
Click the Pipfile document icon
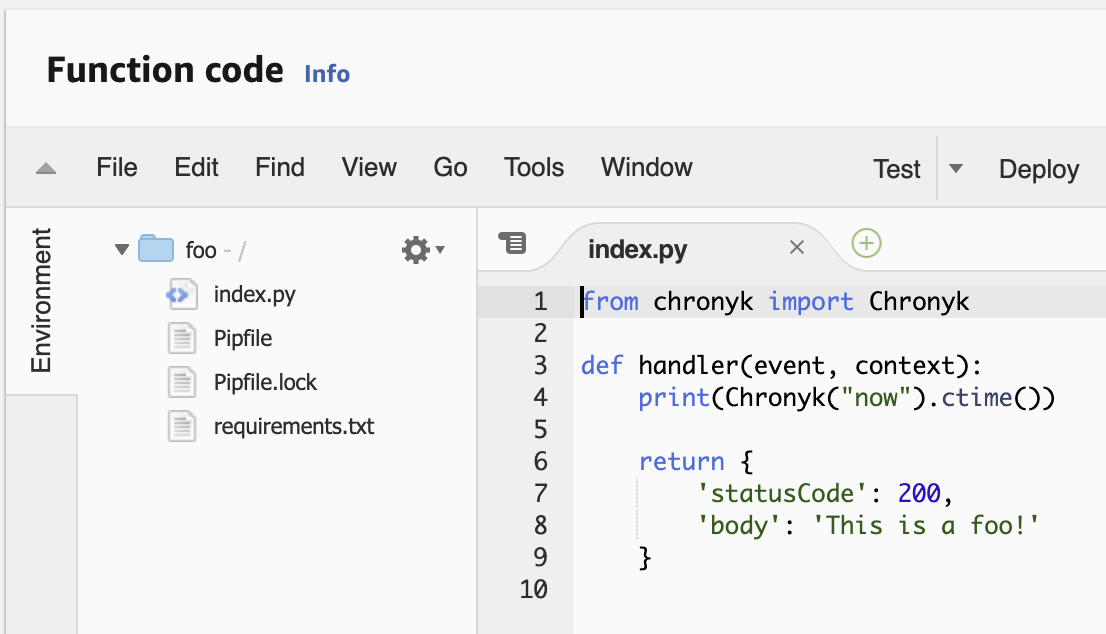click(180, 338)
